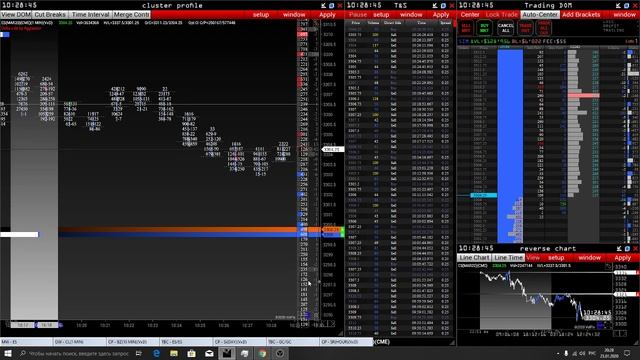Open the Mail app from the taskbar
This screenshot has width=640, height=360.
pyautogui.click(x=209, y=353)
